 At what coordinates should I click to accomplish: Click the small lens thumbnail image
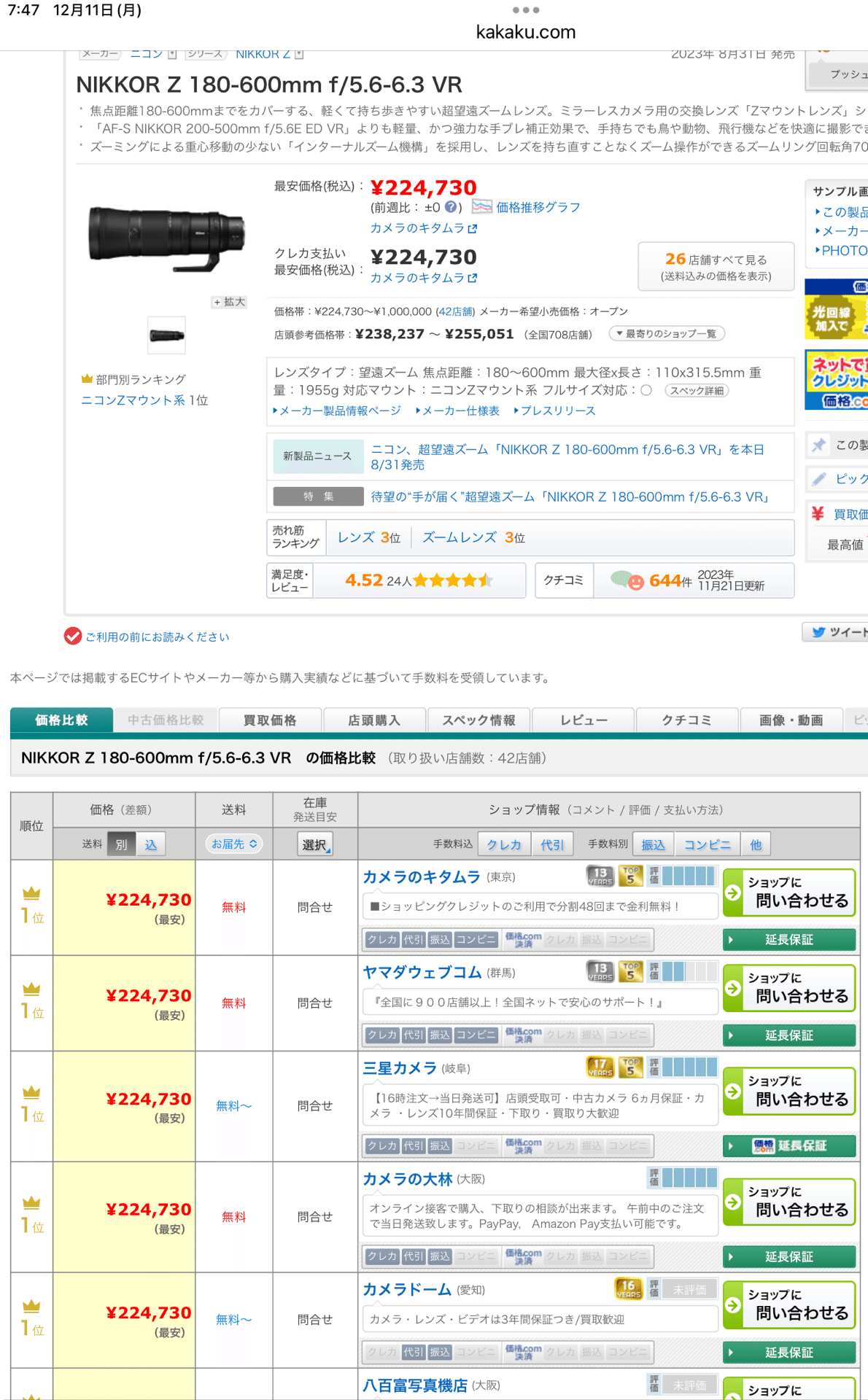click(166, 335)
